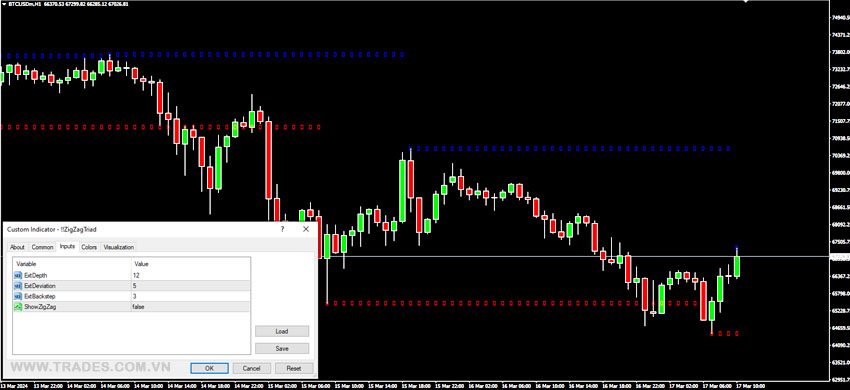The width and height of the screenshot is (850, 390).
Task: Click the help question mark icon
Action: pyautogui.click(x=282, y=229)
